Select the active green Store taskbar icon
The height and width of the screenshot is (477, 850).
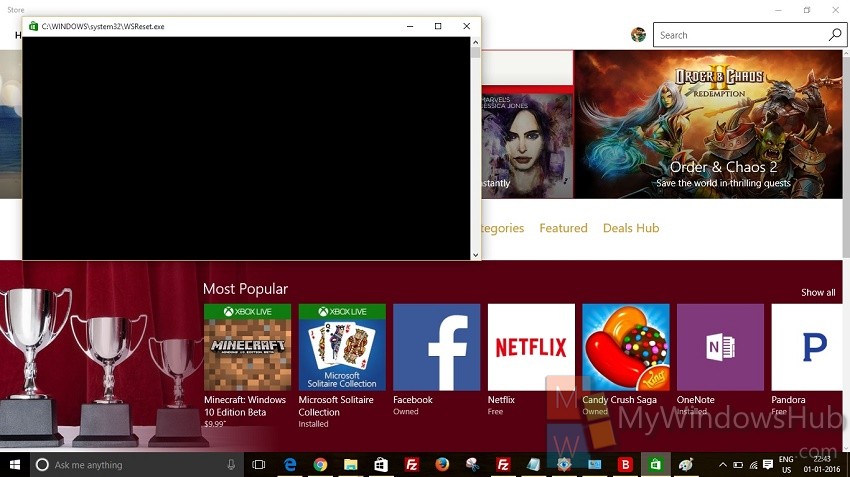click(655, 465)
